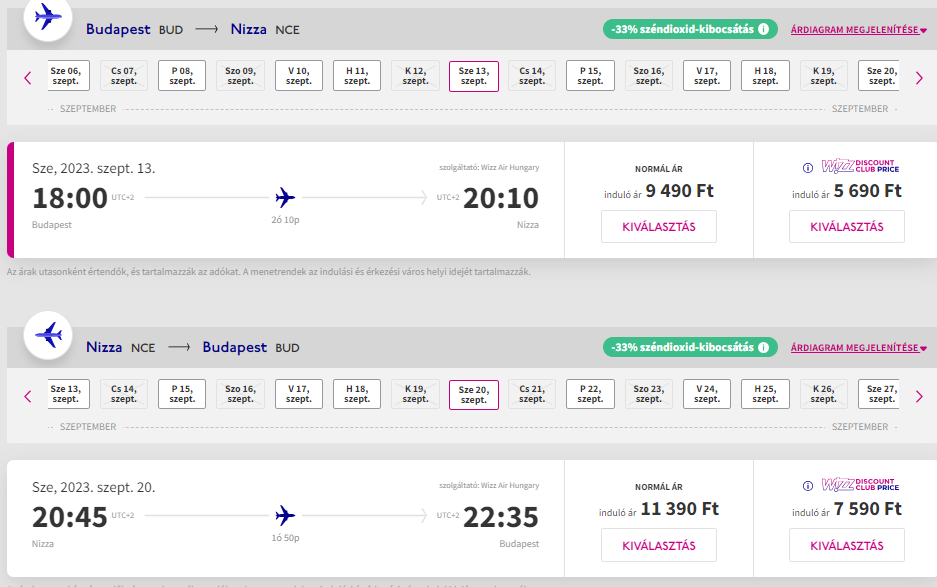Select return date P 22, szept.
This screenshot has width=937, height=587.
pyautogui.click(x=590, y=394)
